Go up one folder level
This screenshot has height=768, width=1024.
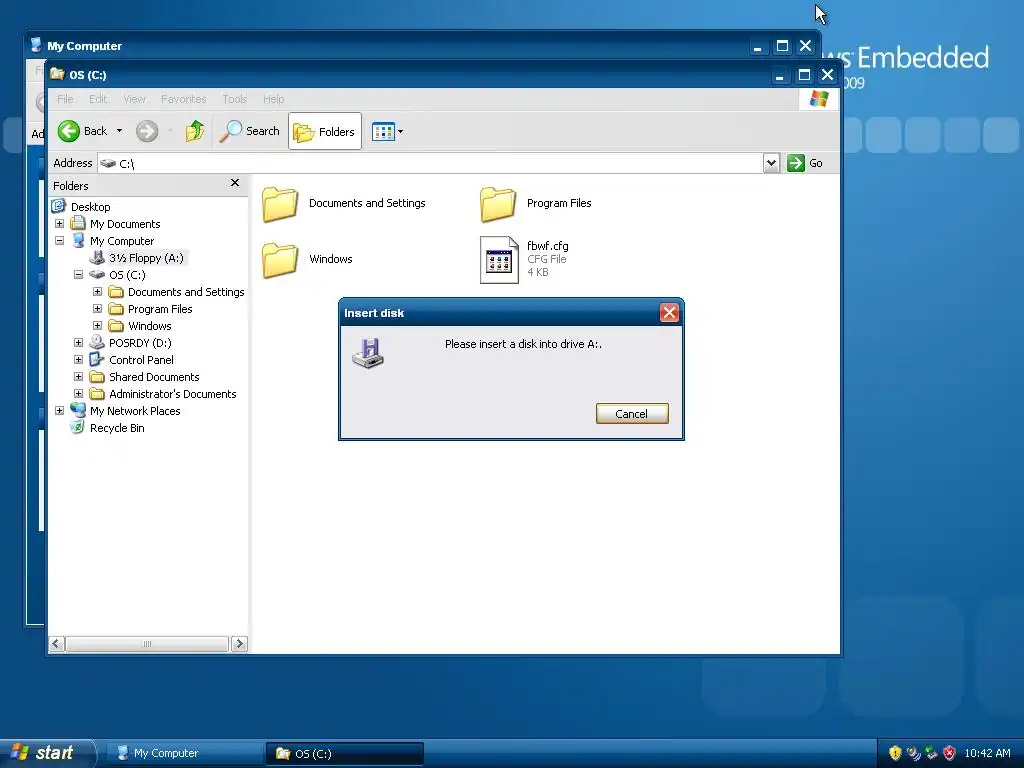click(x=194, y=131)
